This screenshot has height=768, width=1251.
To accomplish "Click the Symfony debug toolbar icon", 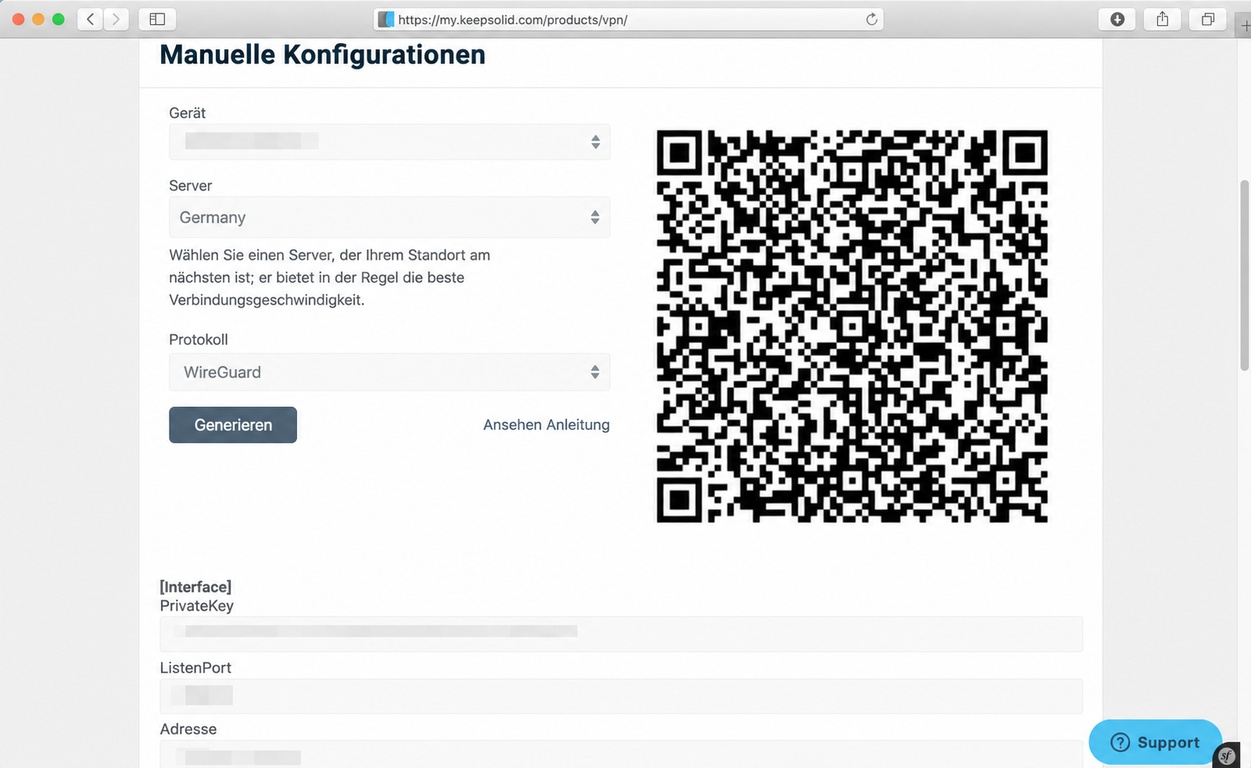I will click(x=1227, y=755).
